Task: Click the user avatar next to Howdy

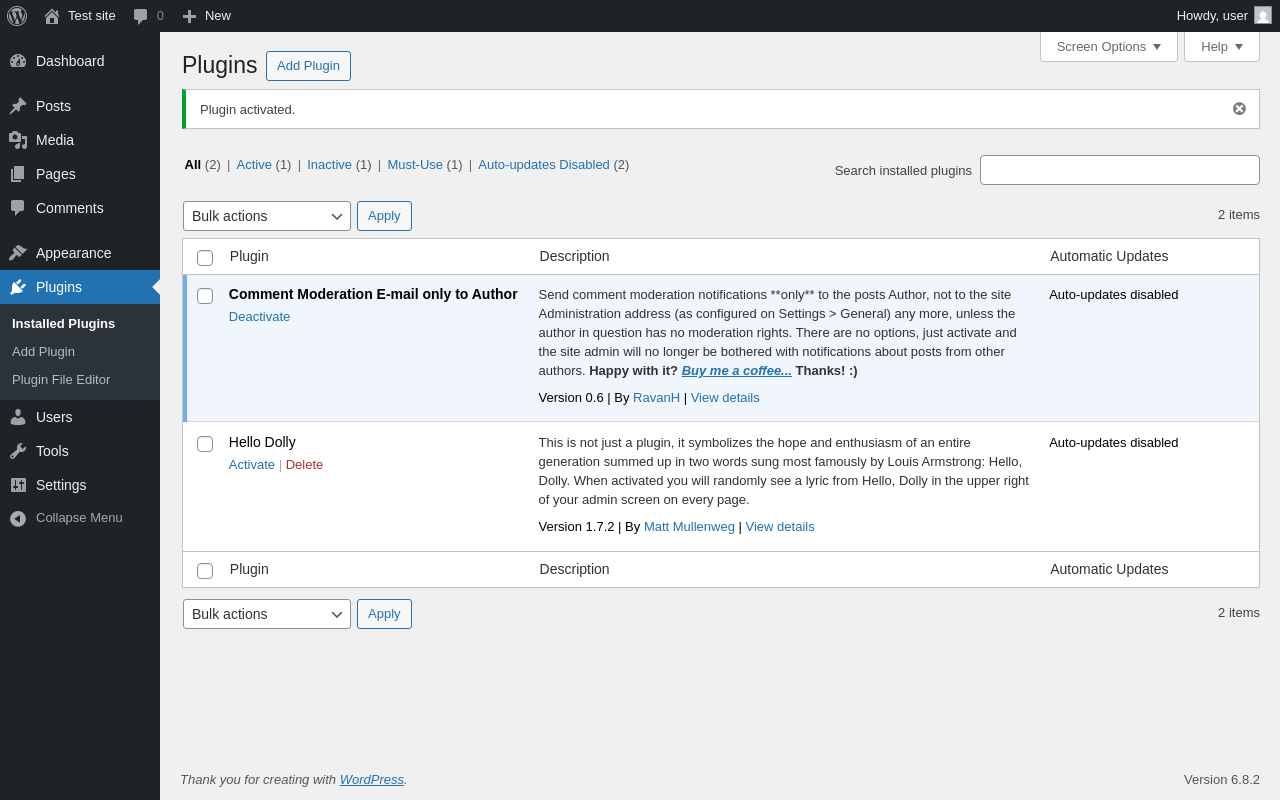Action: [1263, 15]
